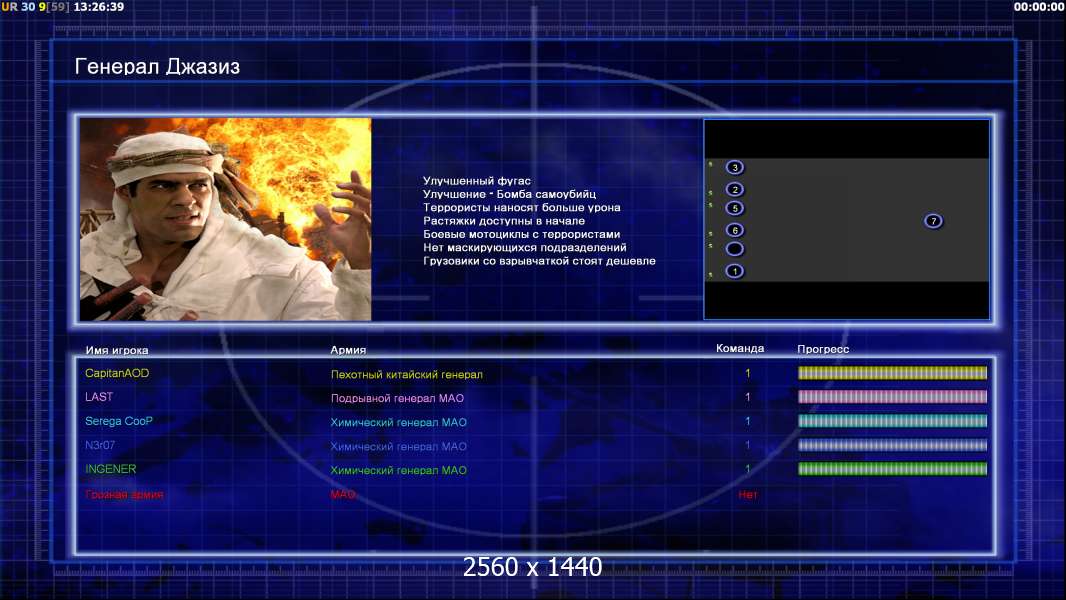Click the 'Армия' column header
Screen dimensions: 1066x600
click(x=348, y=350)
